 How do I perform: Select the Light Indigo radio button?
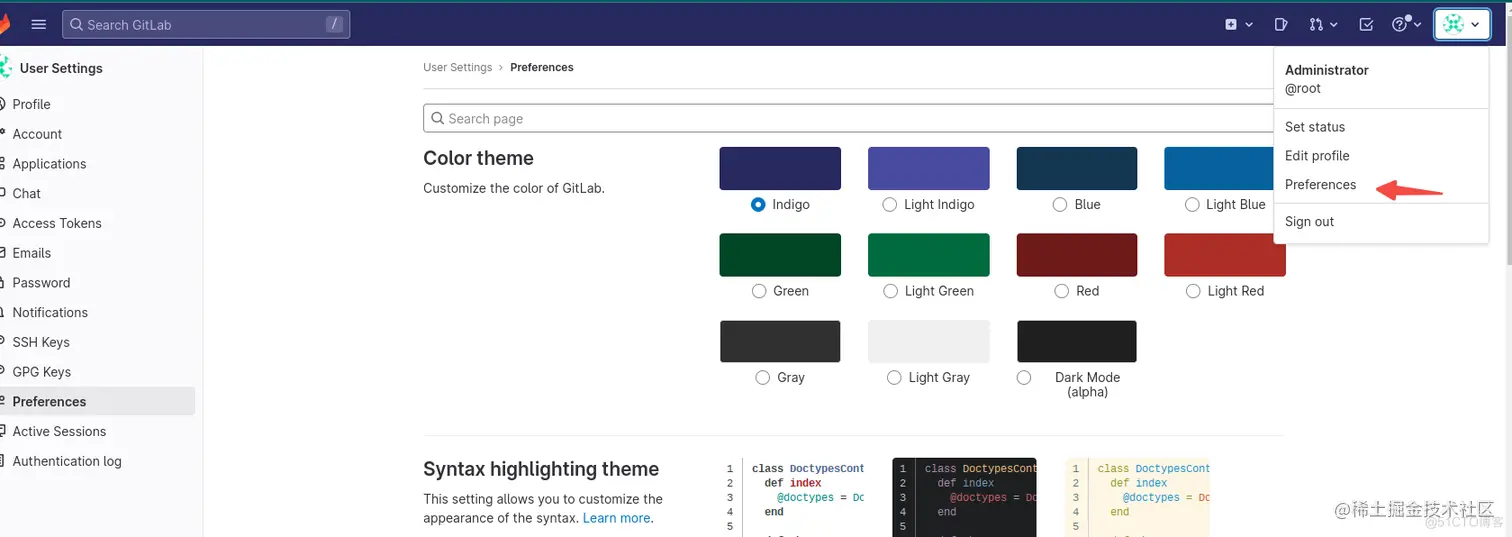tap(890, 204)
